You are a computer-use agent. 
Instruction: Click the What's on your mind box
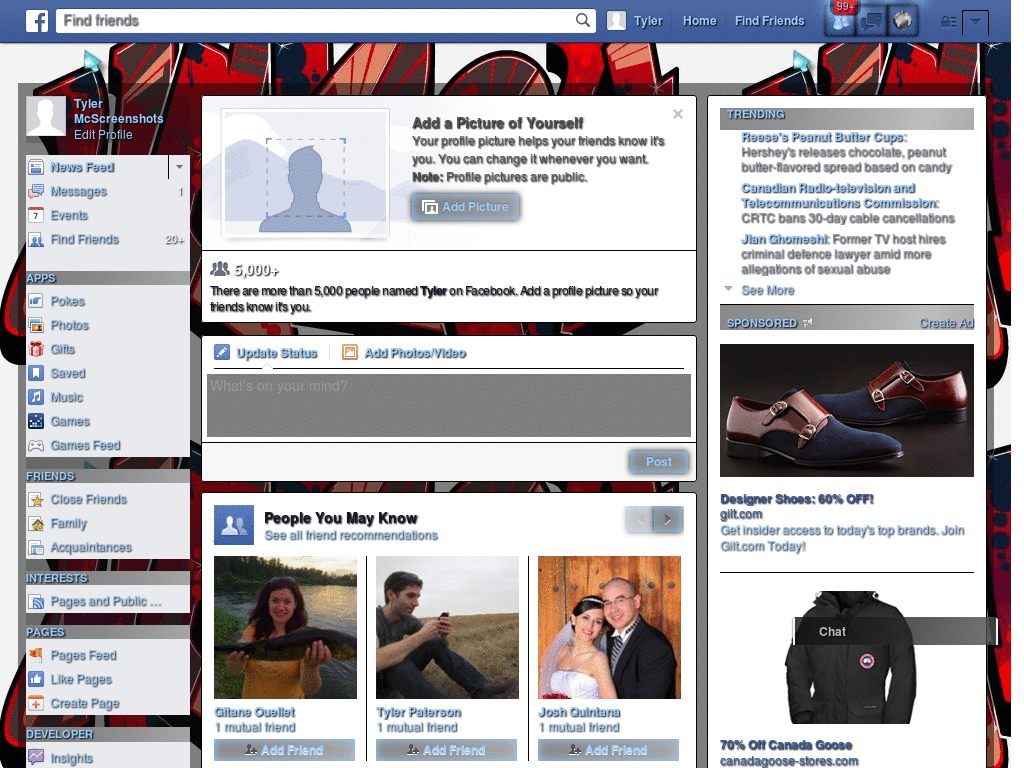[449, 405]
